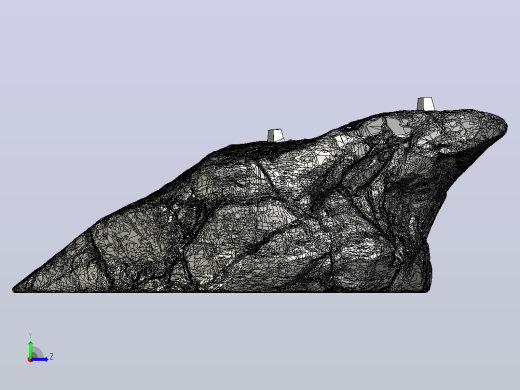Select the right peg on rock top

[426, 104]
